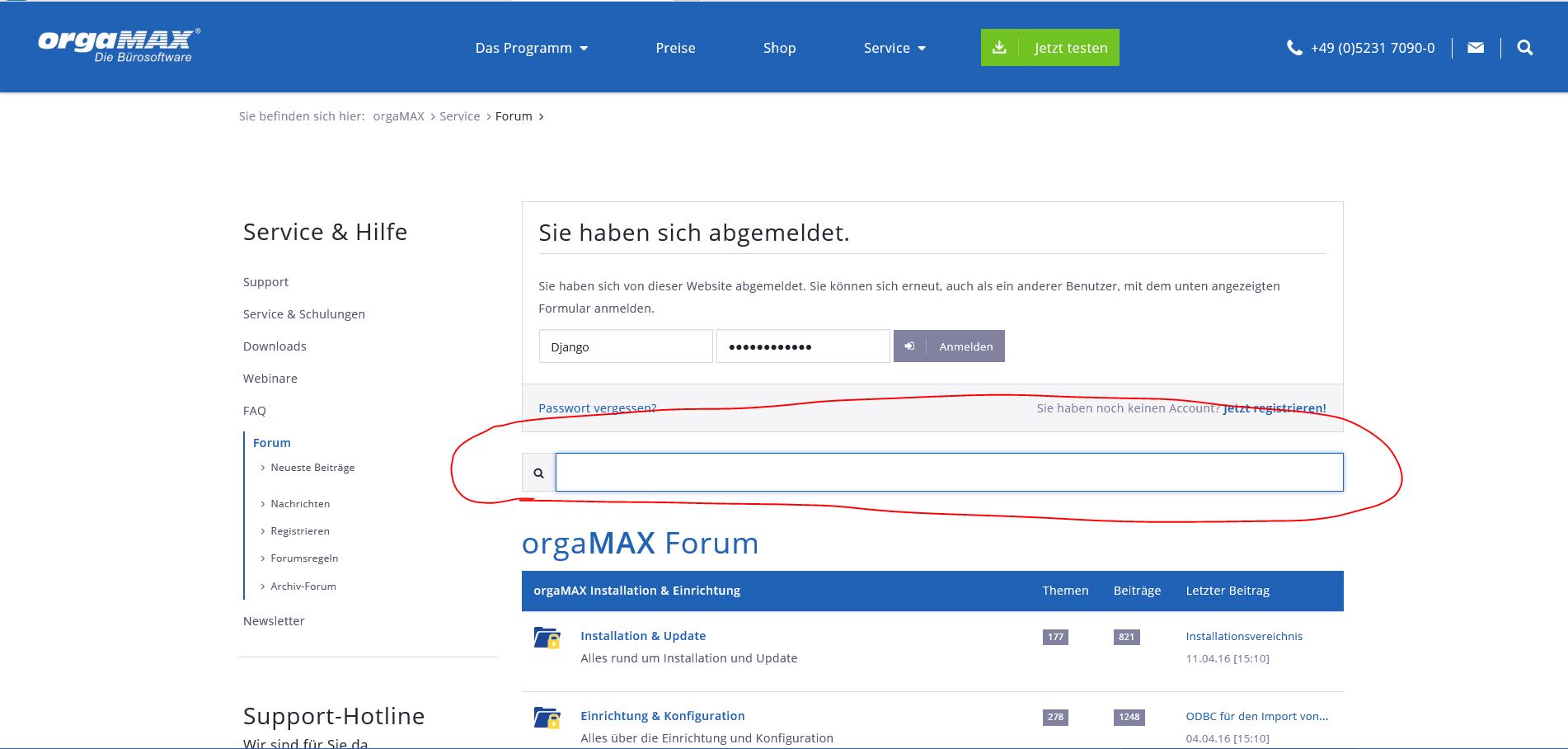Click the green Jetzt testen button

click(x=1049, y=47)
